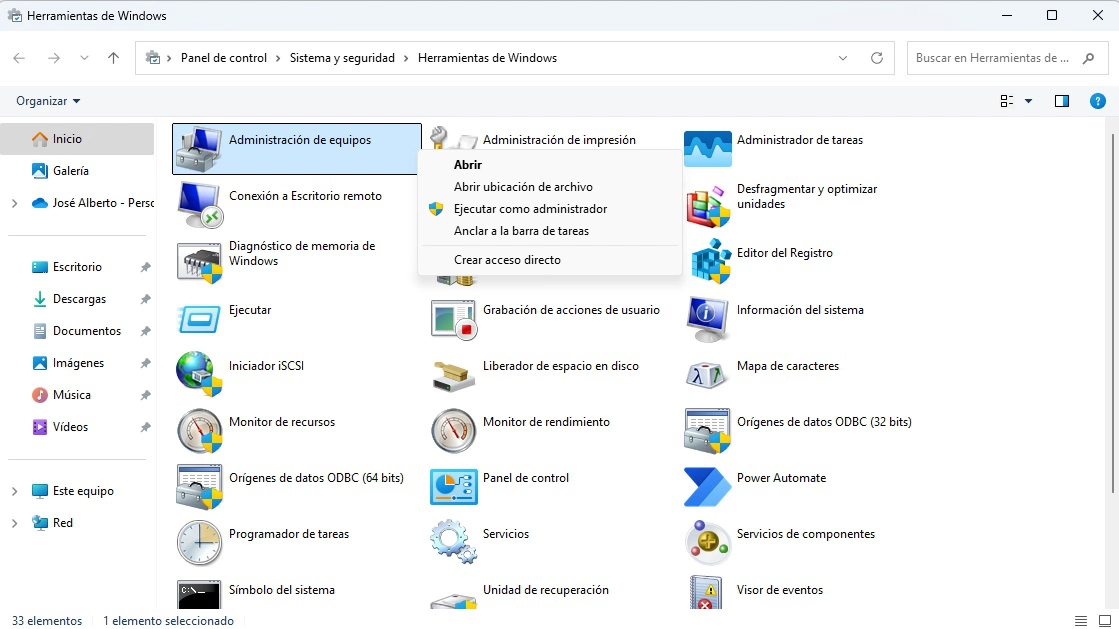Switch to large icons view in status bar

[1105, 621]
